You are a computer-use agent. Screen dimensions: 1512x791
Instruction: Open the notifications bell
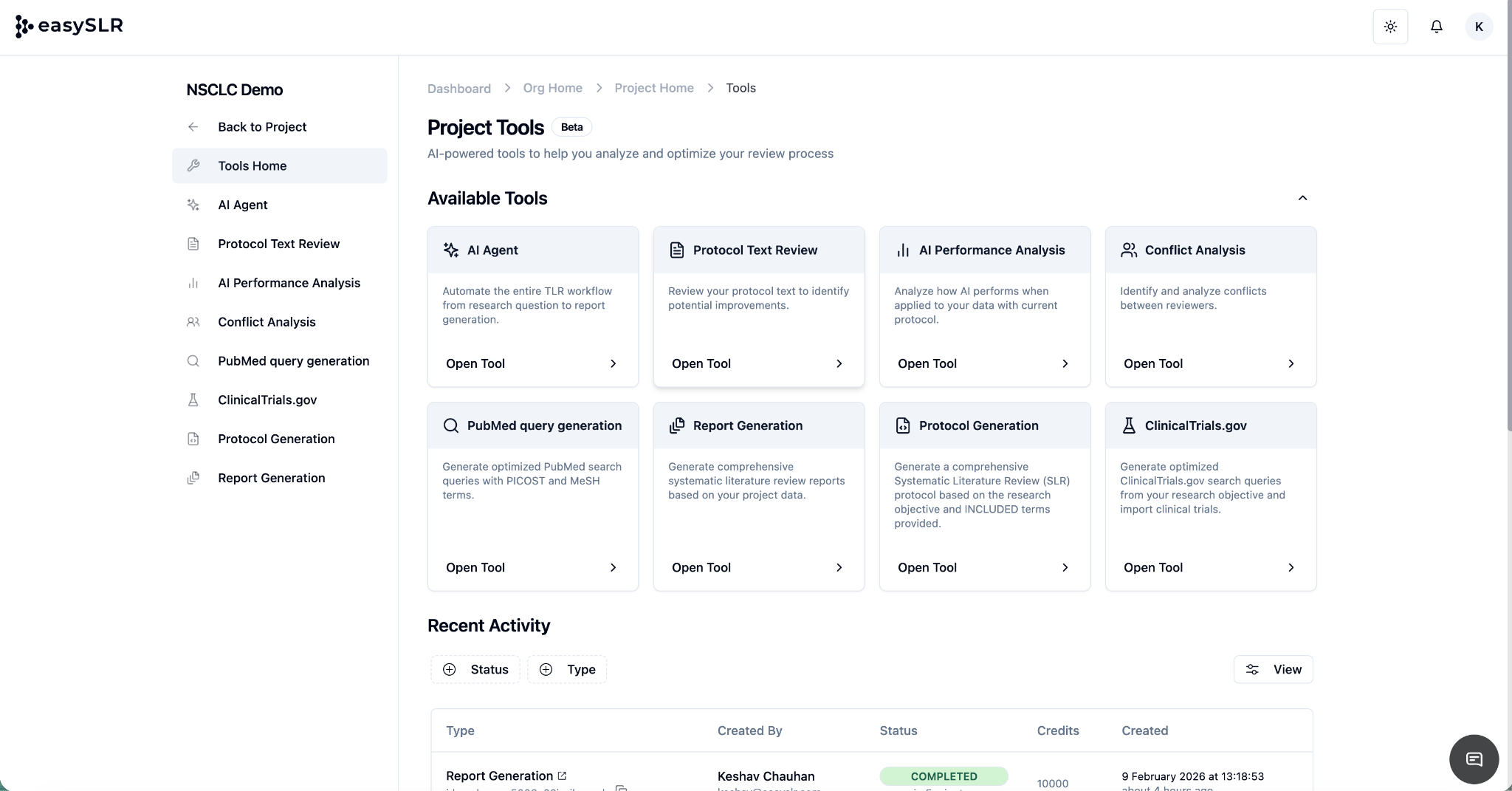click(x=1436, y=27)
